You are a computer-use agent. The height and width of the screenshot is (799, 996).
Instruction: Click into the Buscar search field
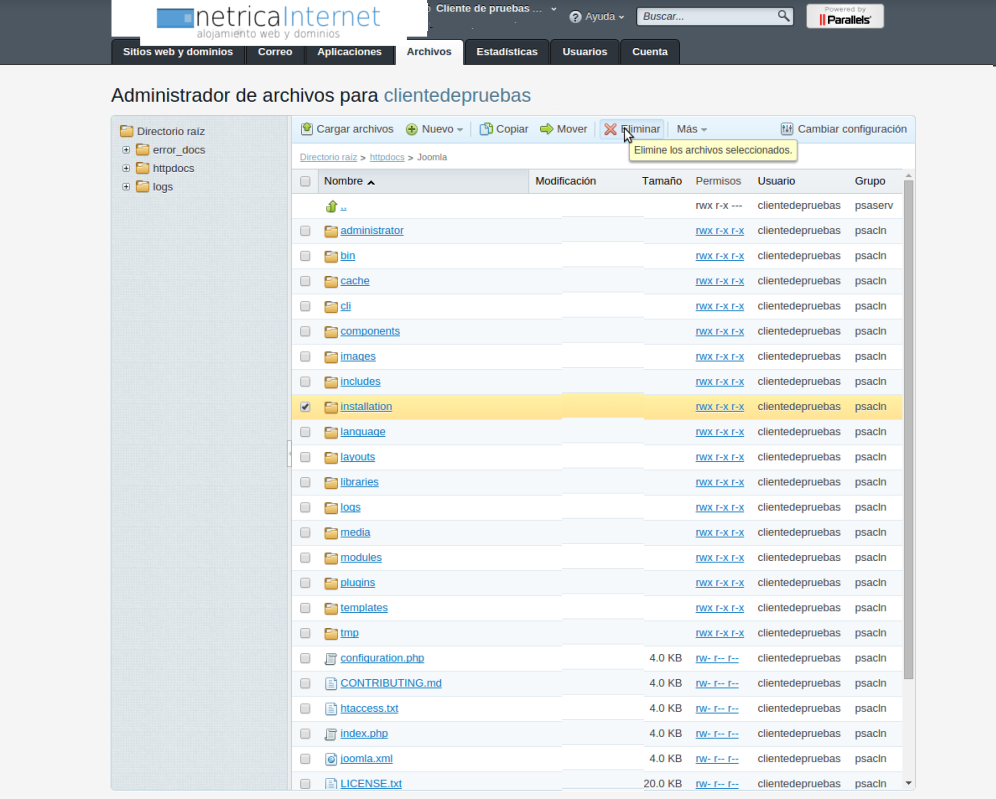coord(707,17)
